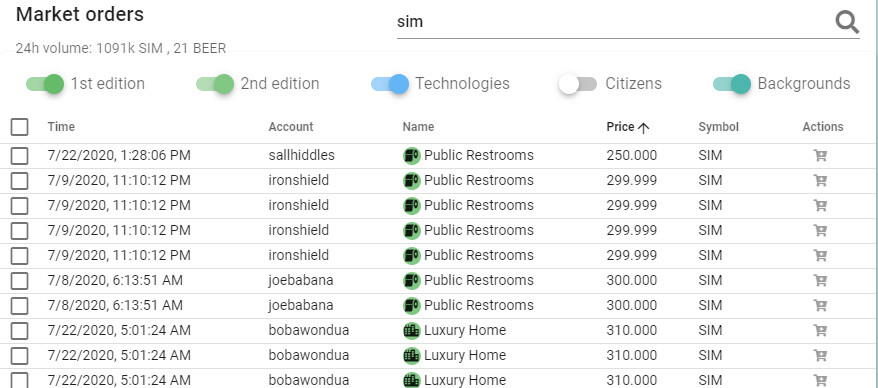Screen dimensions: 878x388
Task: Click cart icon for first joebabana order
Action: (820, 280)
